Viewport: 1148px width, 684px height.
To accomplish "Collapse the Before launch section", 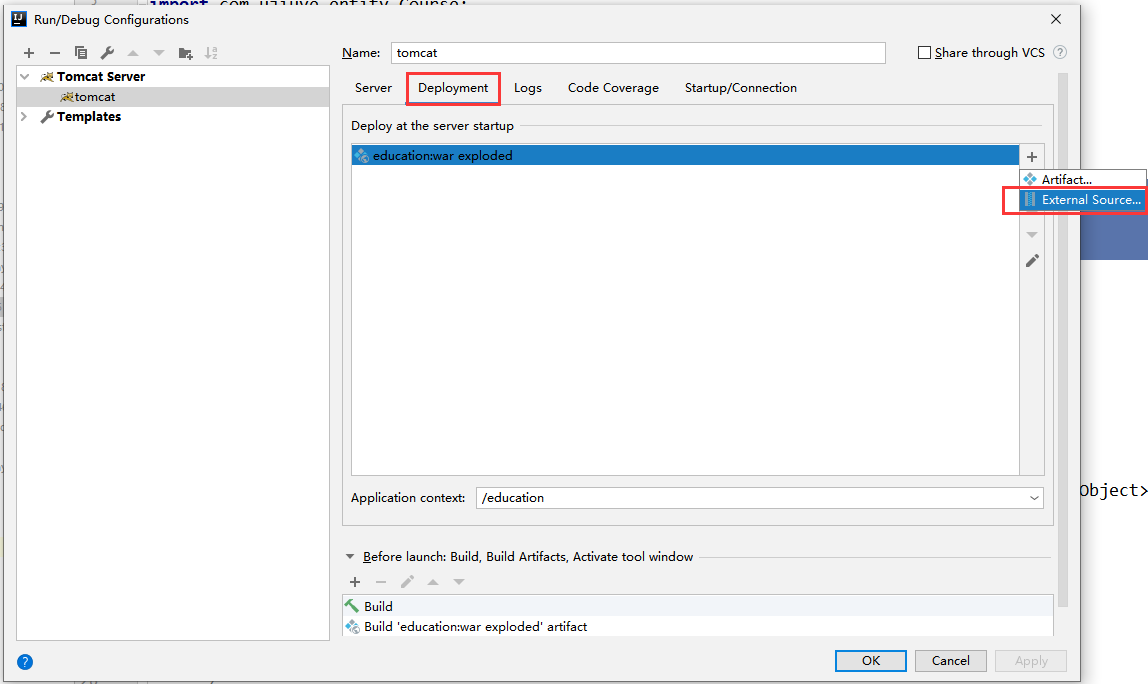I will click(x=350, y=557).
